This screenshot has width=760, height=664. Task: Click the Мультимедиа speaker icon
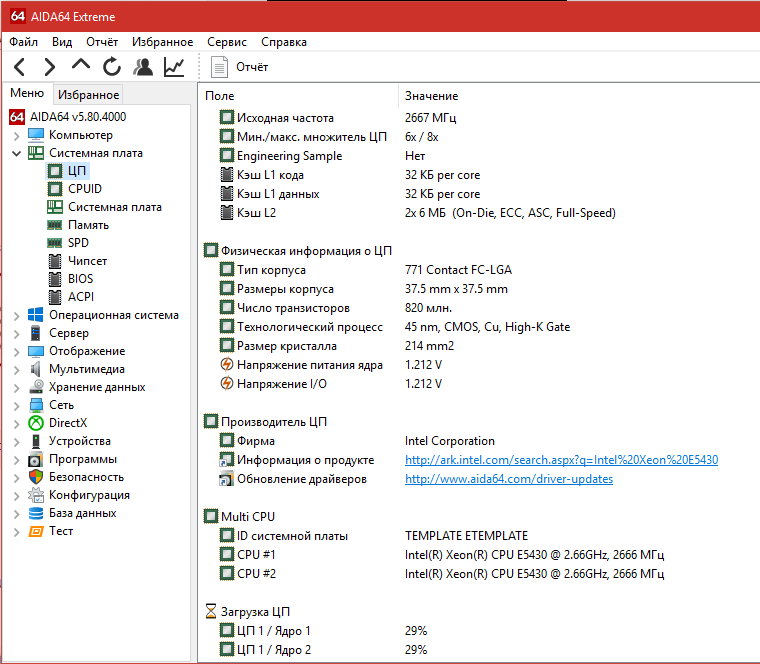36,369
